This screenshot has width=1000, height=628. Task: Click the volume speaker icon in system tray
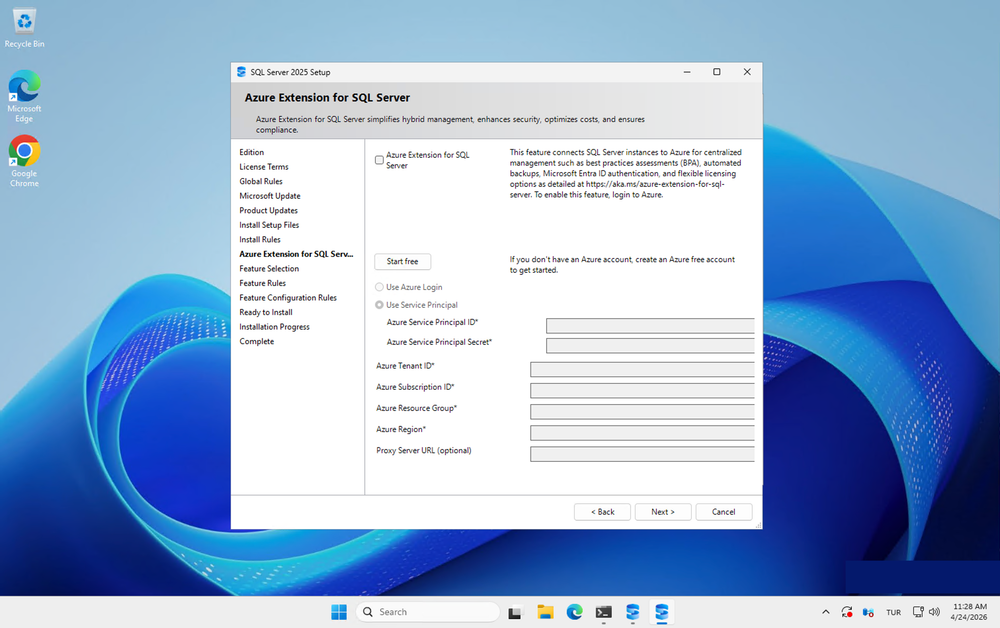tap(934, 612)
